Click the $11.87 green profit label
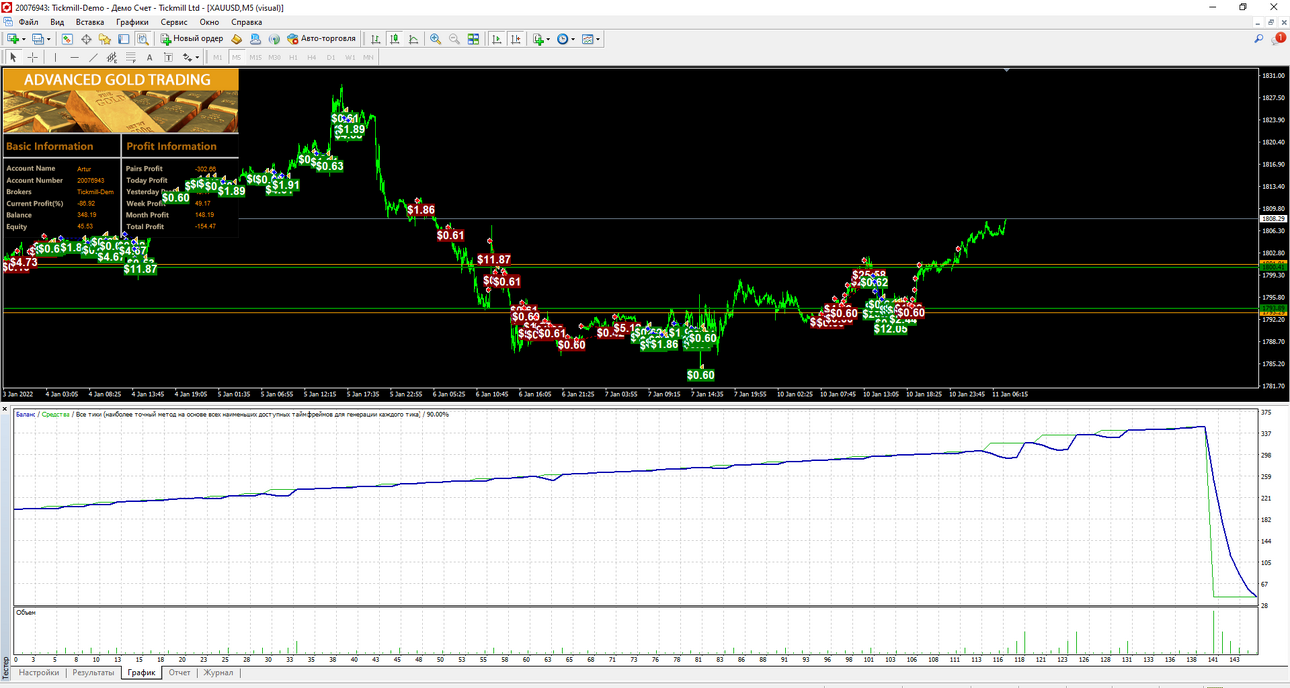 point(140,269)
